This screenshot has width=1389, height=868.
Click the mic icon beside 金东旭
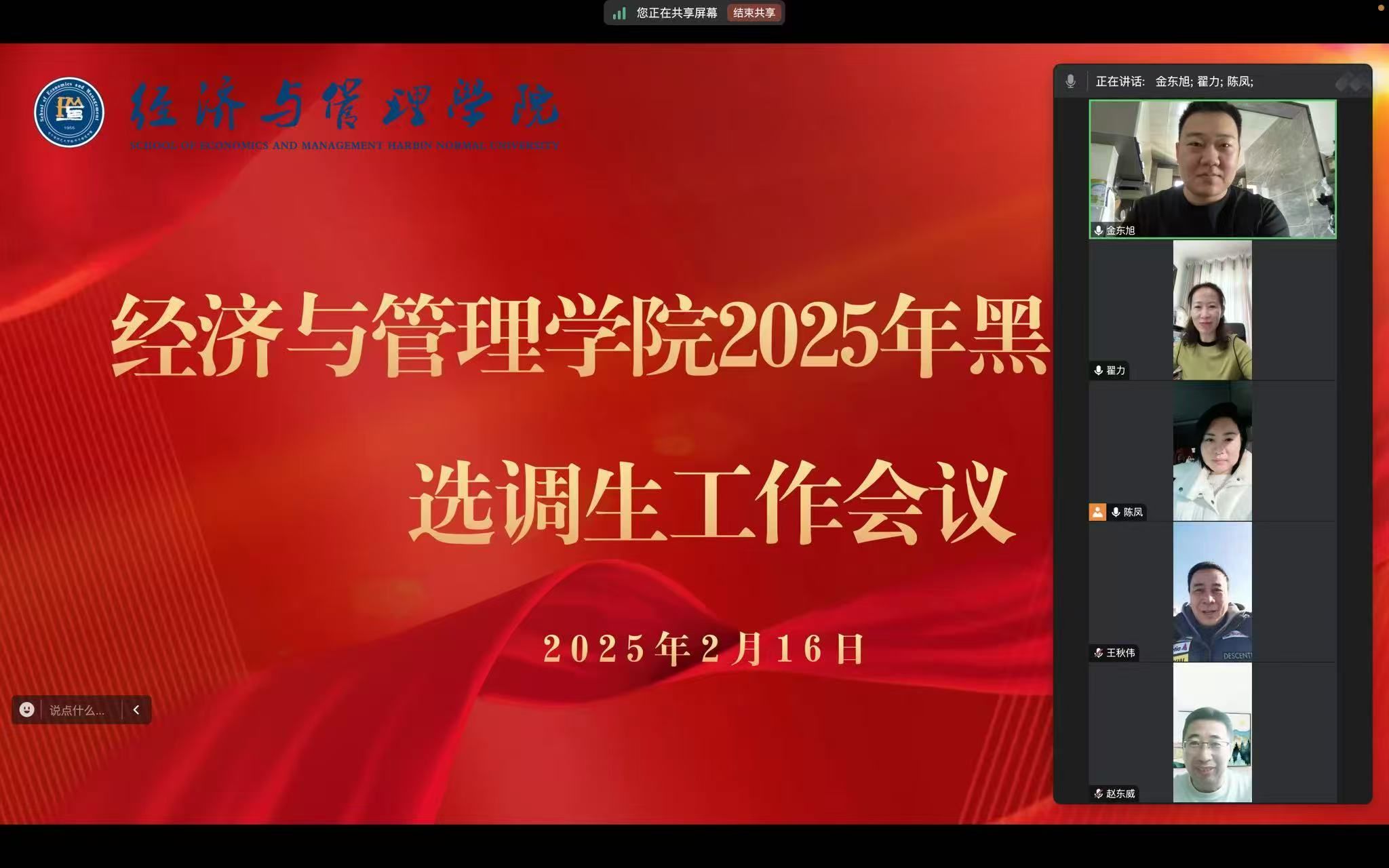(x=1098, y=231)
